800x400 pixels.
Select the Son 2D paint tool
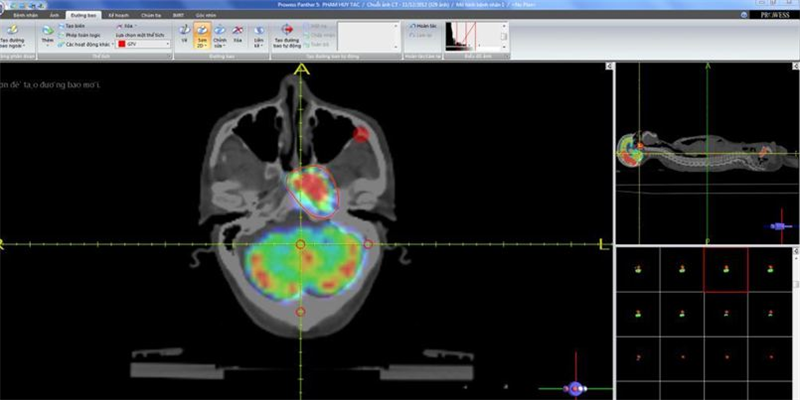click(201, 34)
